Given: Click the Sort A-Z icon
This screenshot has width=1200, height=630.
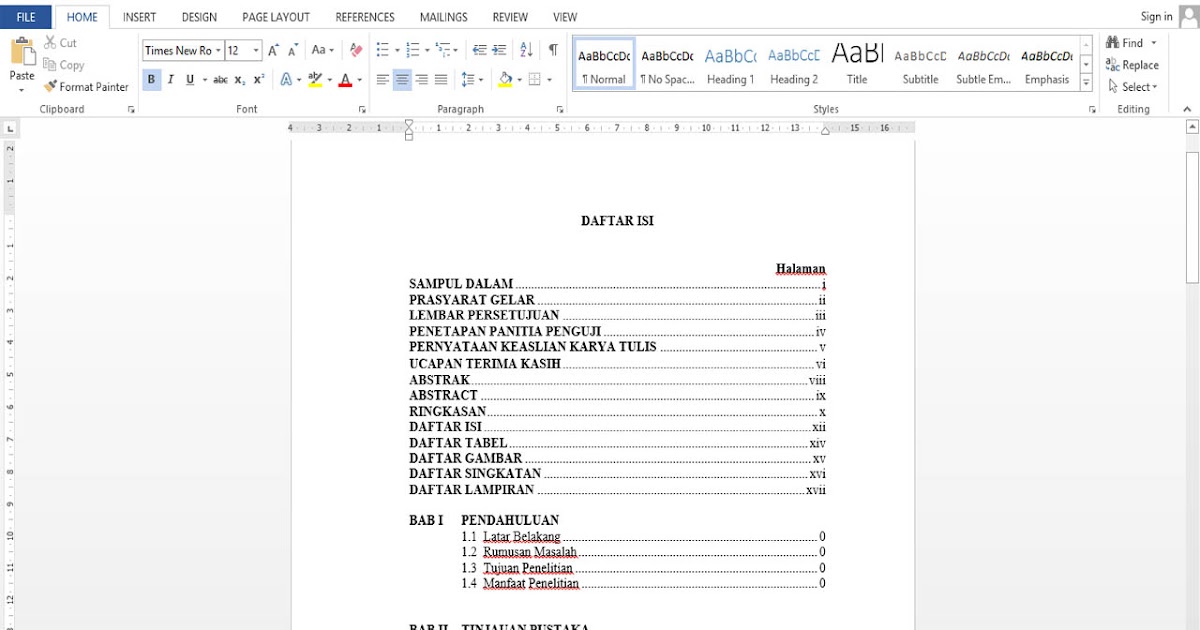Looking at the screenshot, I should click(x=527, y=50).
